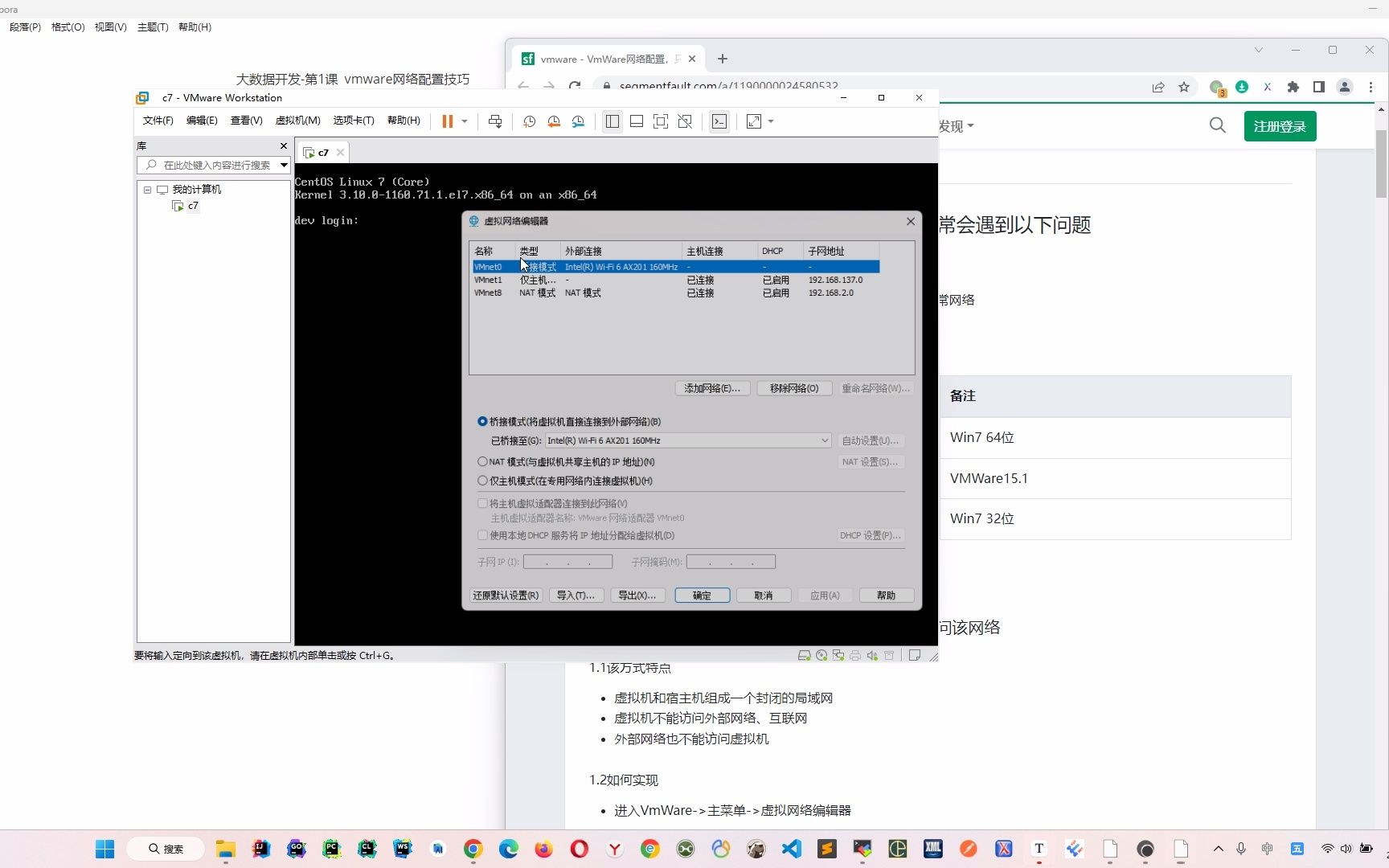
Task: Click the console view icon in VMware toolbar
Action: (719, 121)
